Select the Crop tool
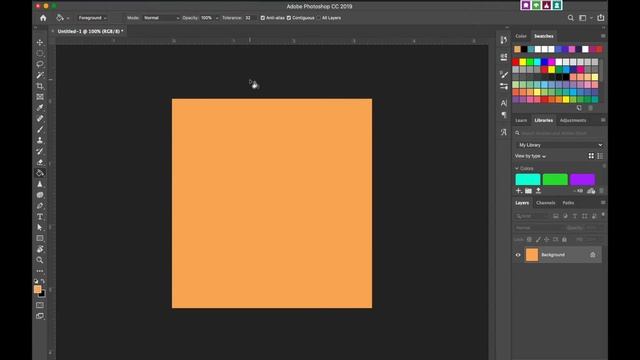 coord(40,86)
